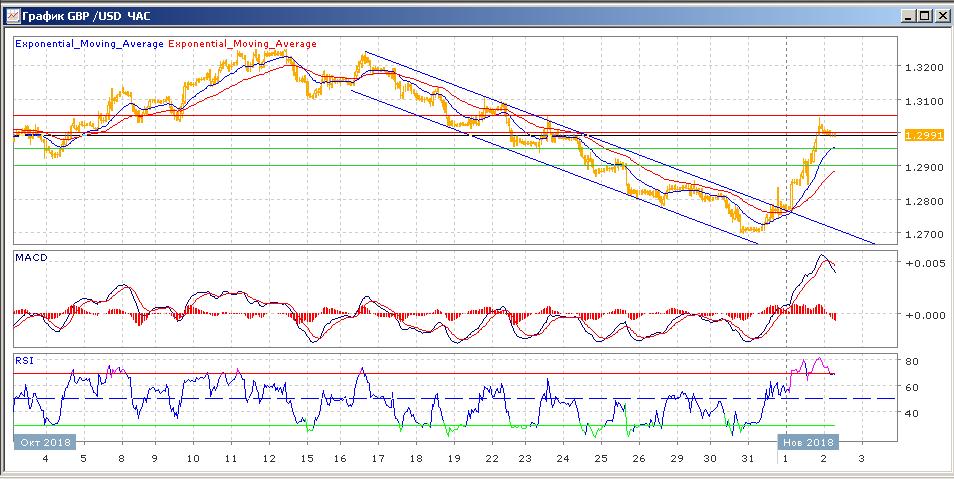Click date 15 on the time axis
The width and height of the screenshot is (954, 479).
309,458
